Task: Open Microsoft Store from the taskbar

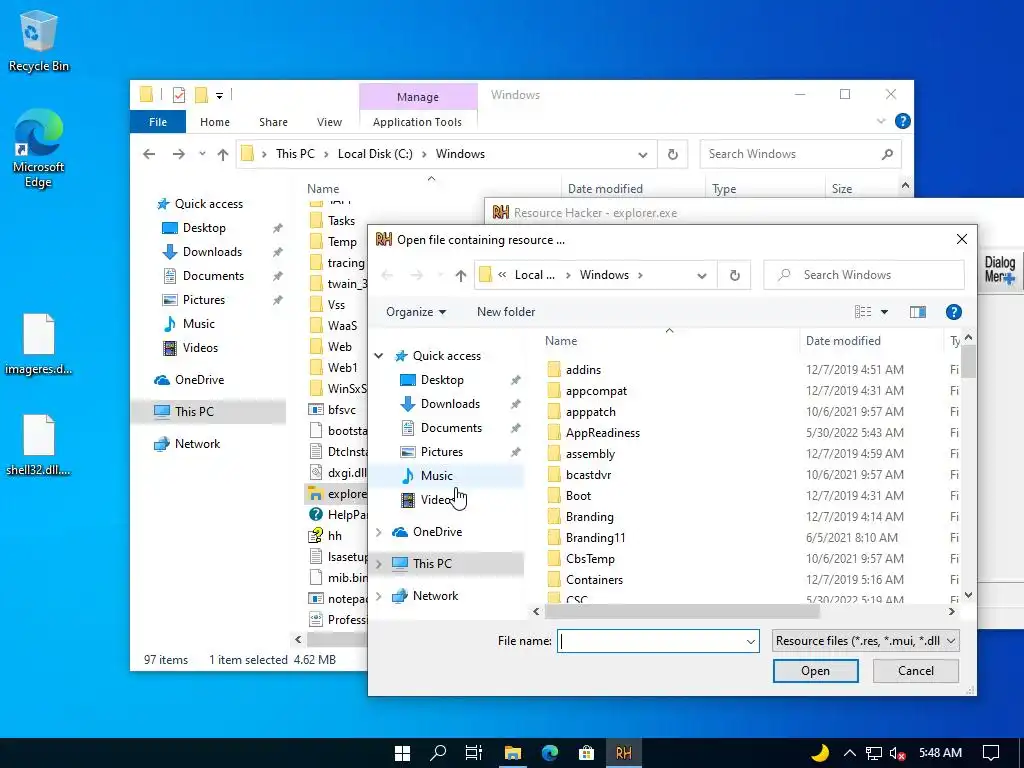Action: (586, 753)
